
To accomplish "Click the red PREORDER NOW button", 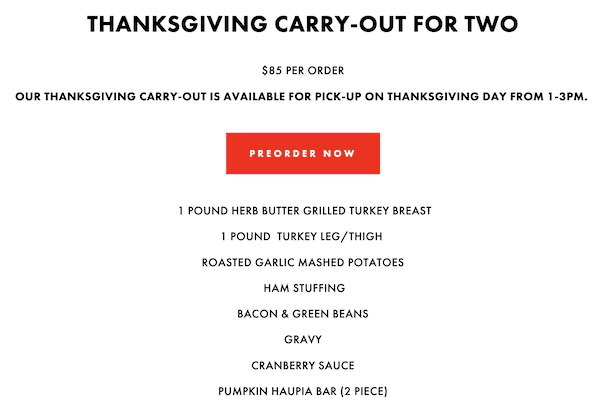I will point(303,153).
